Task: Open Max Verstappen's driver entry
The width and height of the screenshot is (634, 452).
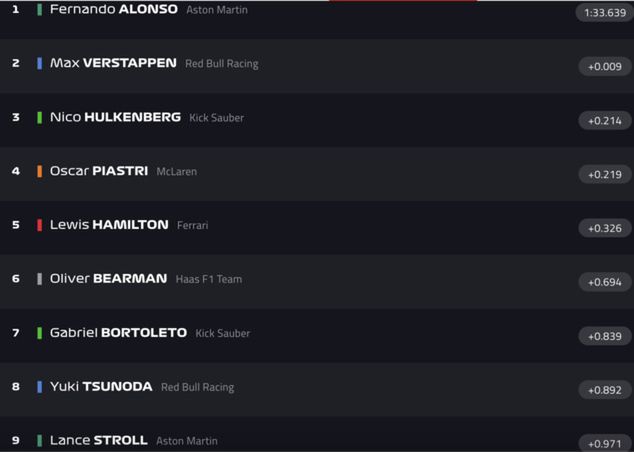Action: click(x=113, y=63)
